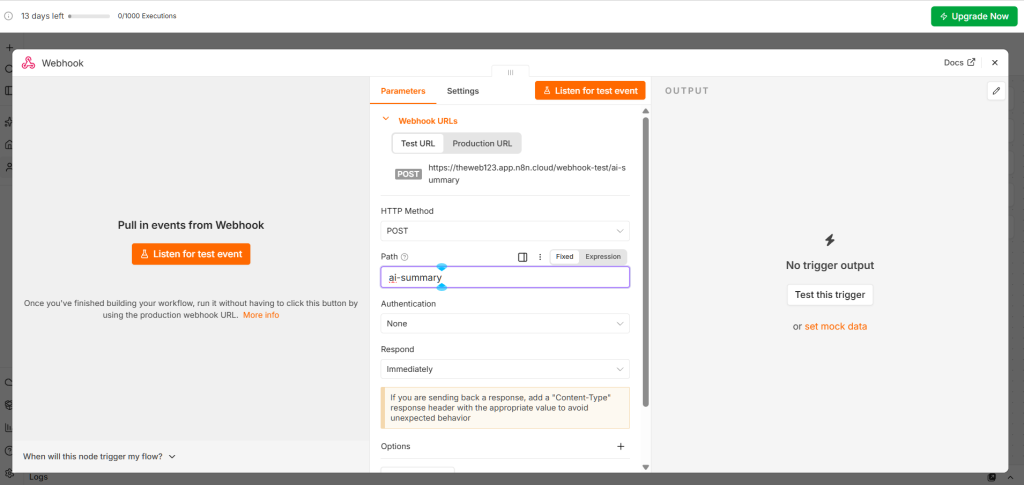Click the Path help question-mark icon

[404, 257]
